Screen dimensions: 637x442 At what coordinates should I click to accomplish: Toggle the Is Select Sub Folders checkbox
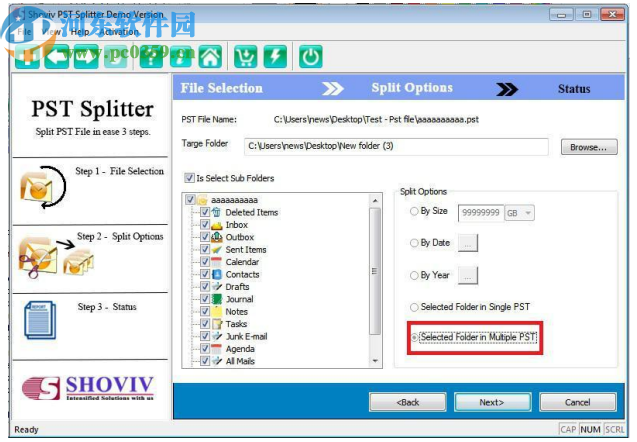(x=189, y=178)
